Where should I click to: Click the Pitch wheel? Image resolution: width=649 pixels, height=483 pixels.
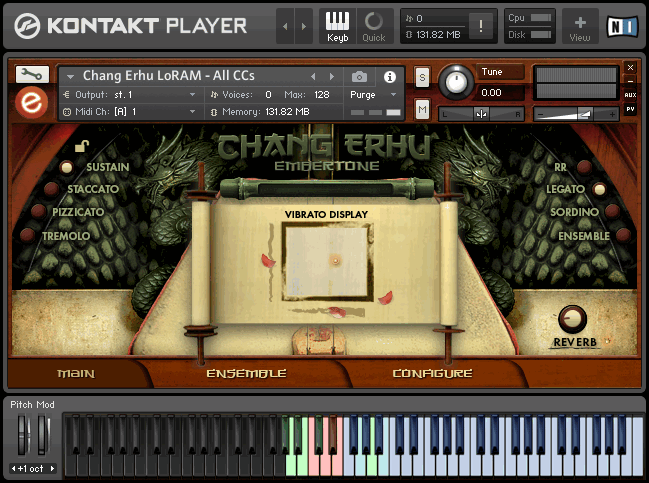(23, 435)
